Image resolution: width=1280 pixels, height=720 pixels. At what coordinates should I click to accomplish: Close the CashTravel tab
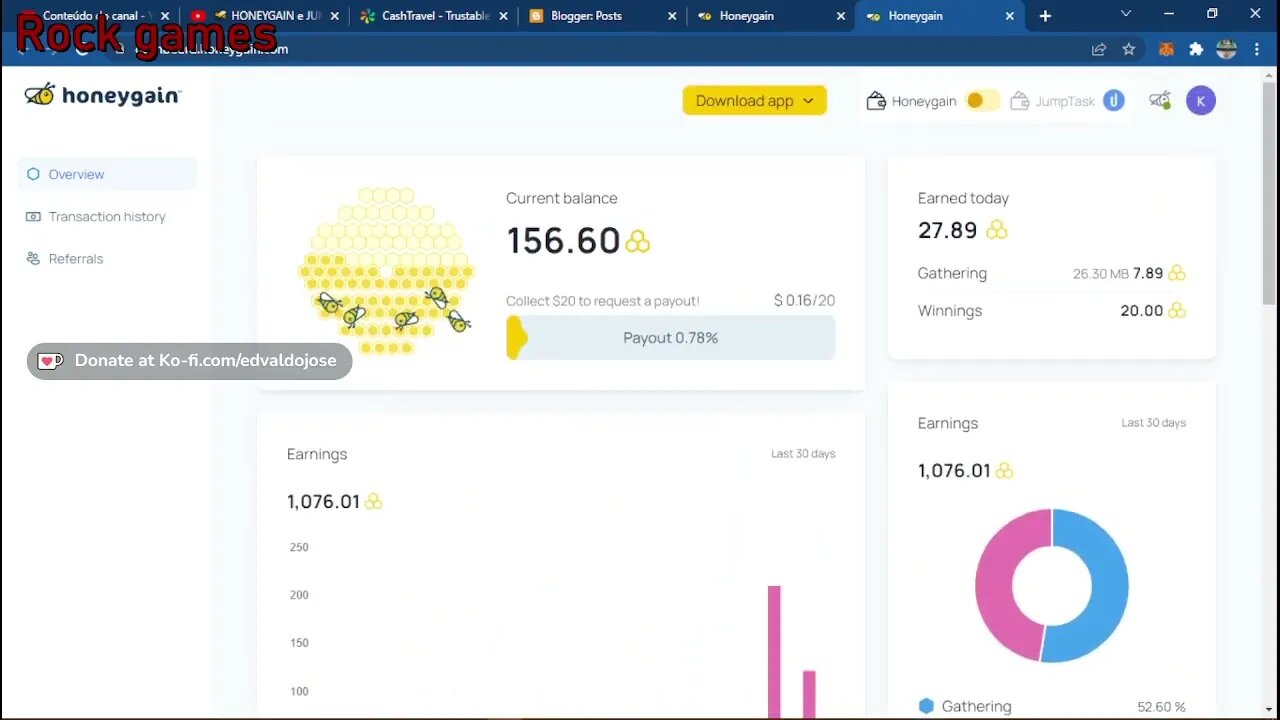[504, 16]
